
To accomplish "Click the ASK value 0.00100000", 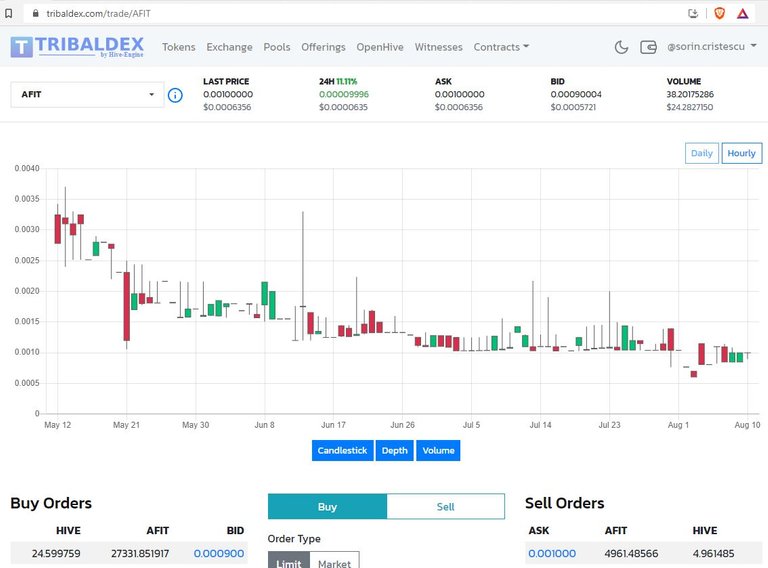I will point(459,95).
